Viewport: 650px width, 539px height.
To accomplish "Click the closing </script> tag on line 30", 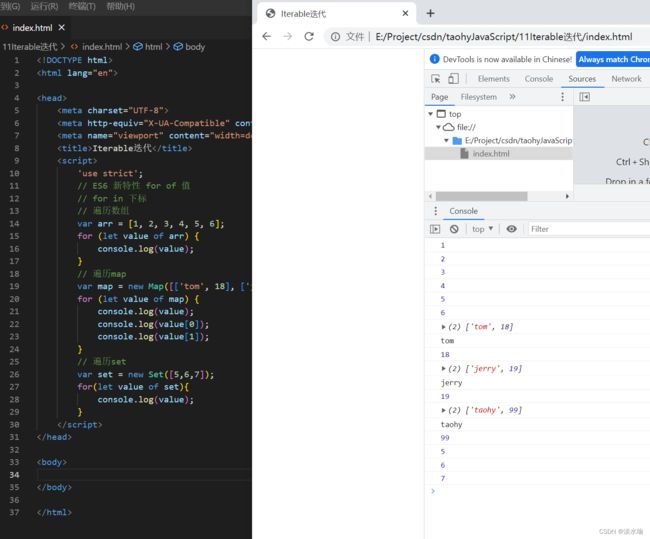I will click(x=79, y=425).
